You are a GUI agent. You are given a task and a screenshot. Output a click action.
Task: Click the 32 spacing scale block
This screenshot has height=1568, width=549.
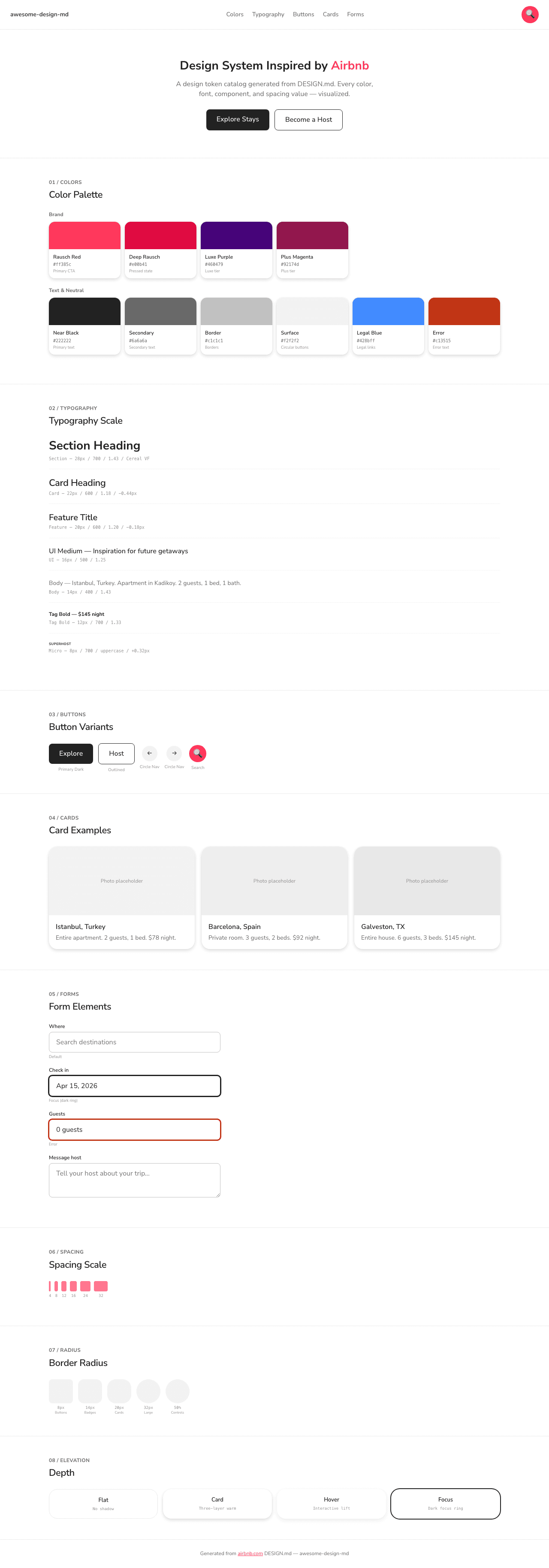(101, 1286)
